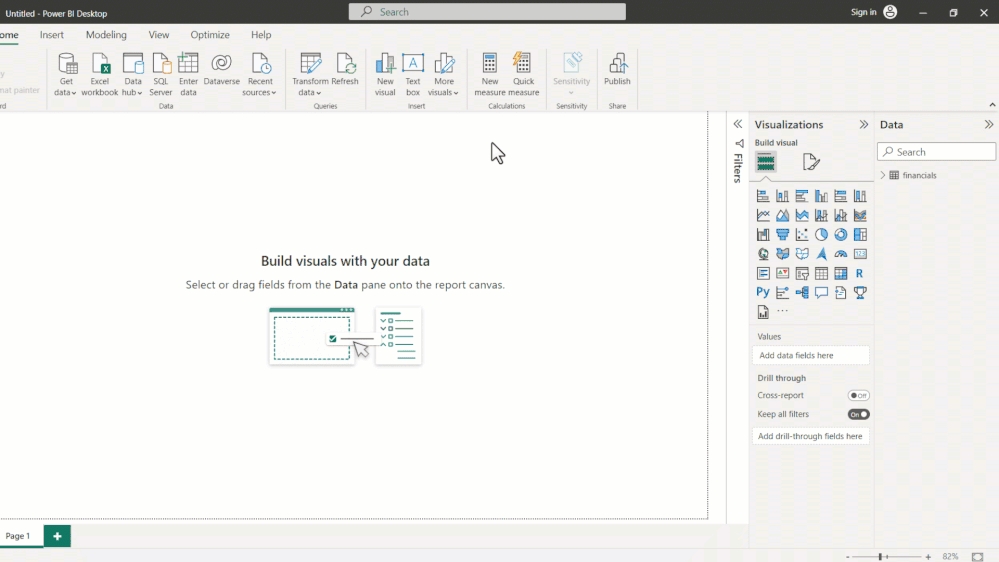
Task: Add a Scatter chart visual
Action: click(802, 234)
